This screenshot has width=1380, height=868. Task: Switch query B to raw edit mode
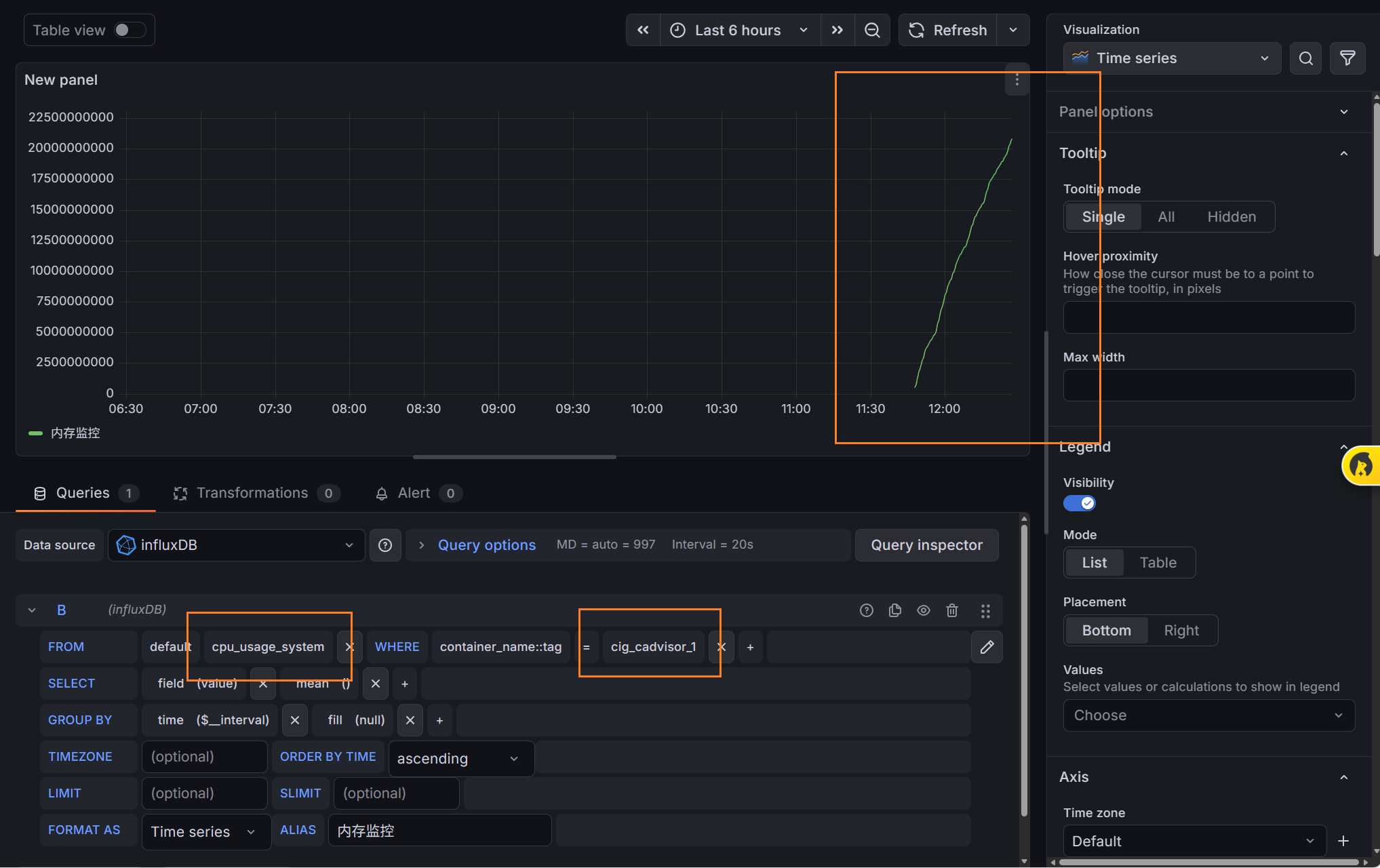987,647
